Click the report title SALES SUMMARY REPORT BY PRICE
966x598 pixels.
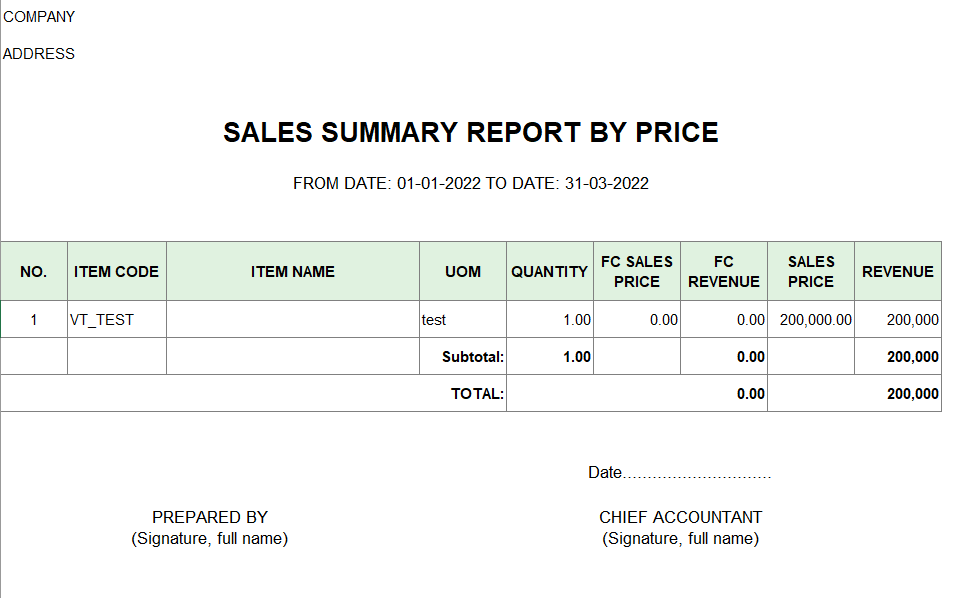click(x=471, y=132)
